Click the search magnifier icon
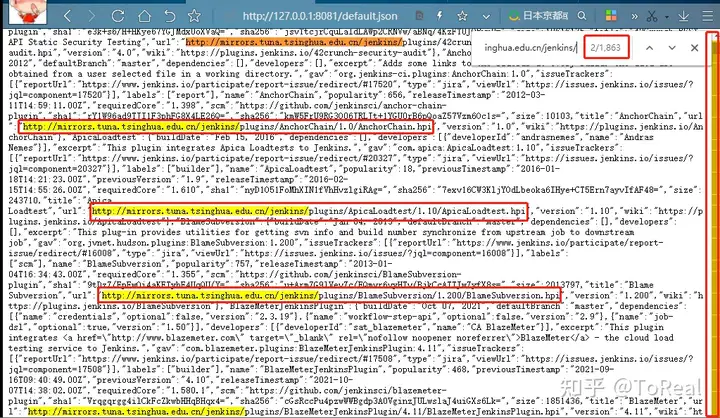720x418 pixels. [x=582, y=16]
